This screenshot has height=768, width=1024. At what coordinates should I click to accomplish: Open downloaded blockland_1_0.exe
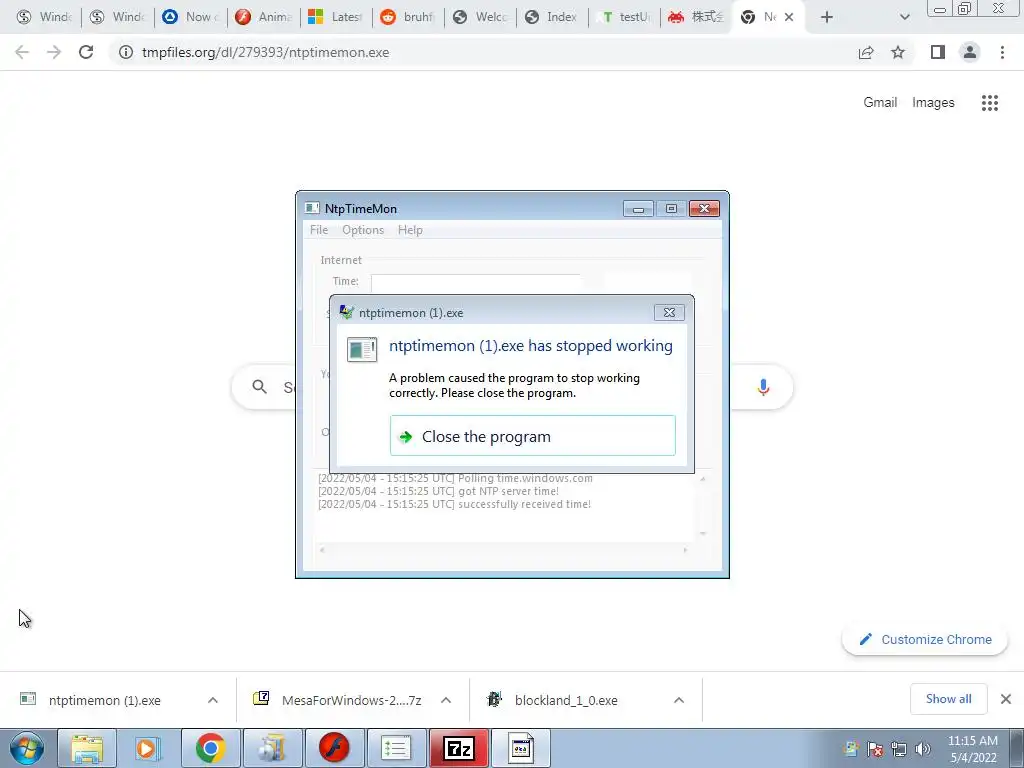click(x=566, y=700)
